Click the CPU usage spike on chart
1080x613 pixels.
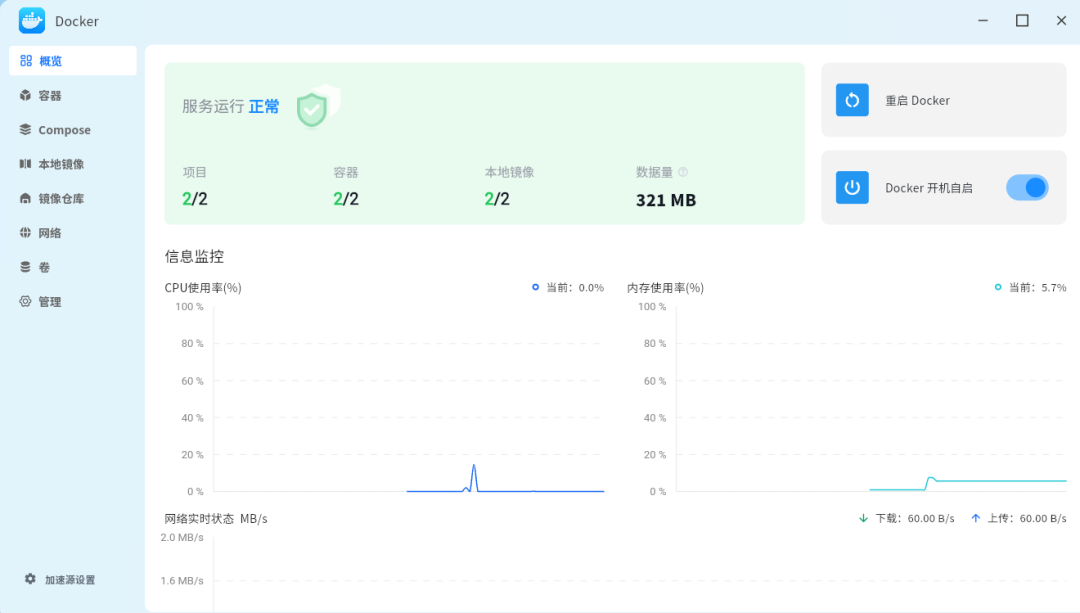[474, 477]
